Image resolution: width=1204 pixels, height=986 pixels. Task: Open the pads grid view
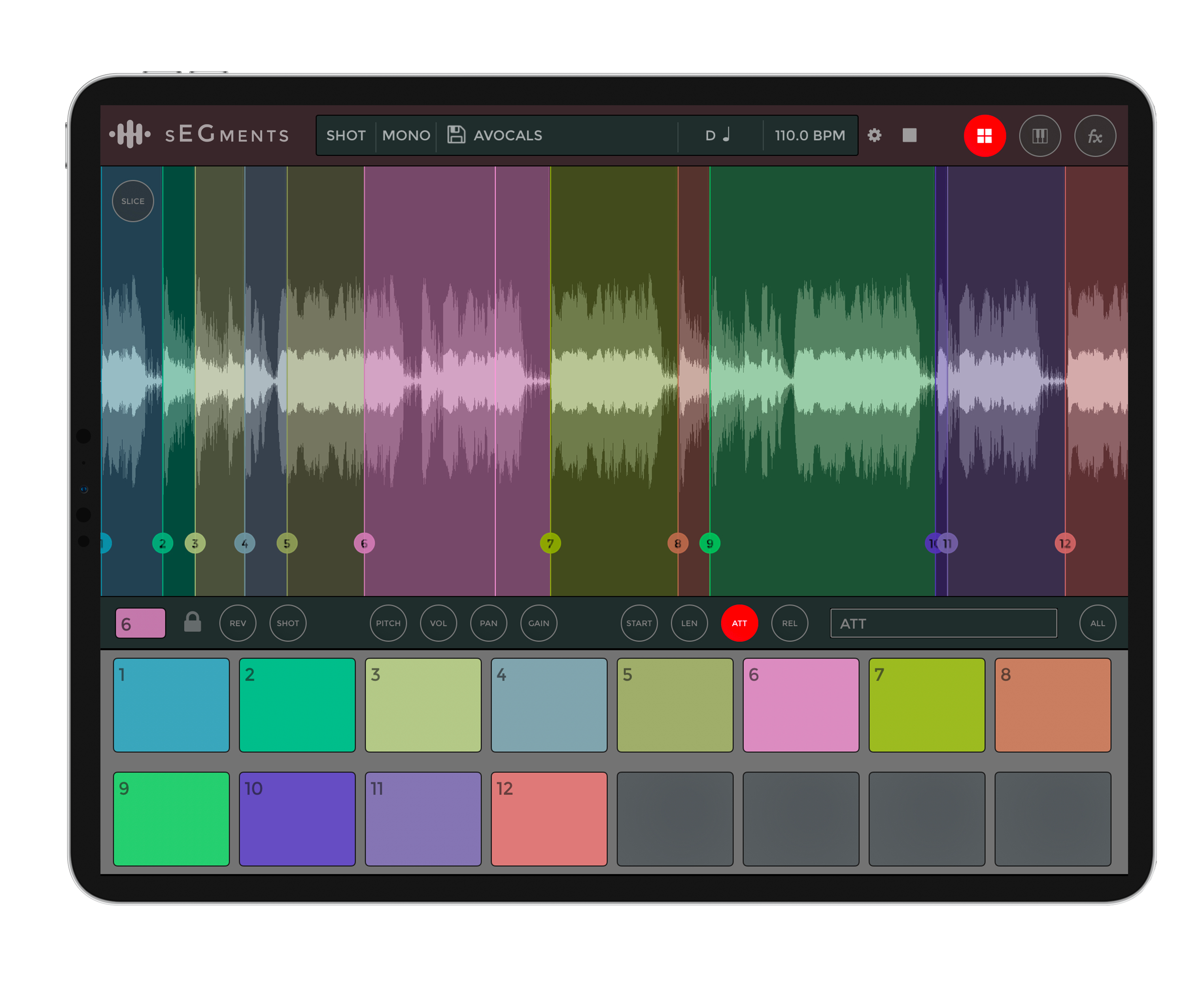coord(984,136)
